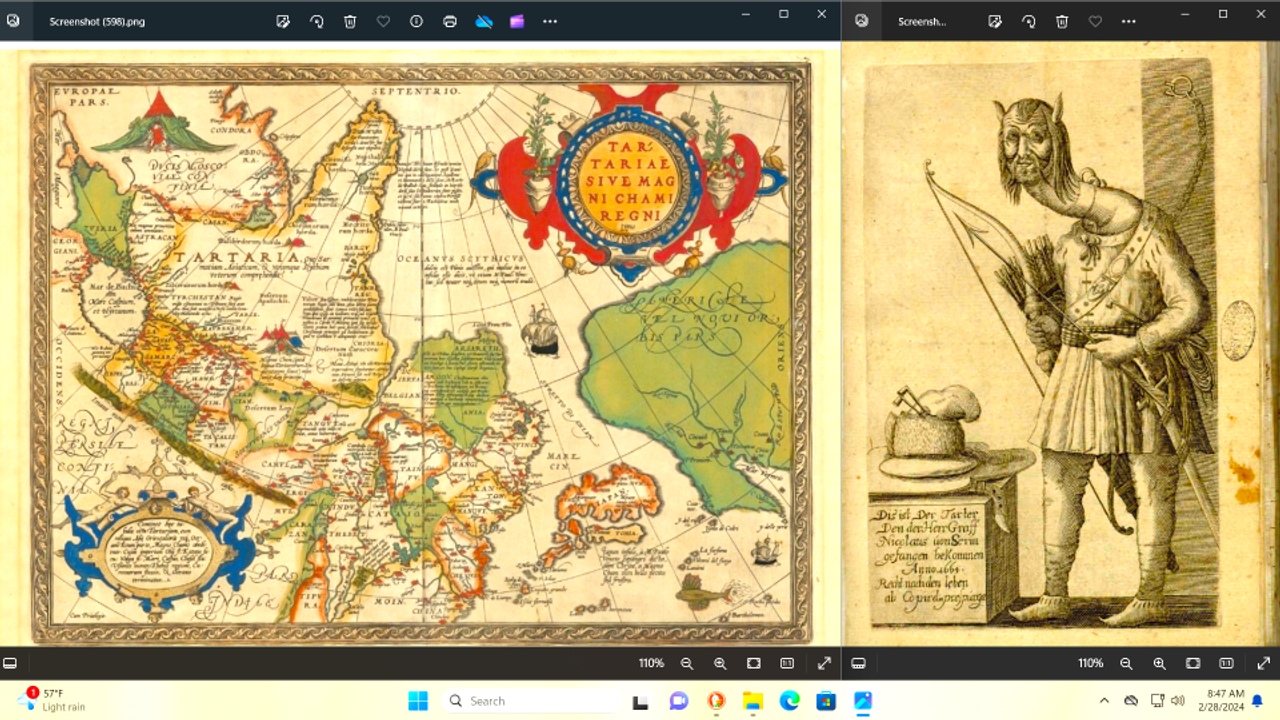1280x720 pixels.
Task: Enter fullscreen in the left Photos window
Action: pyautogui.click(x=824, y=663)
